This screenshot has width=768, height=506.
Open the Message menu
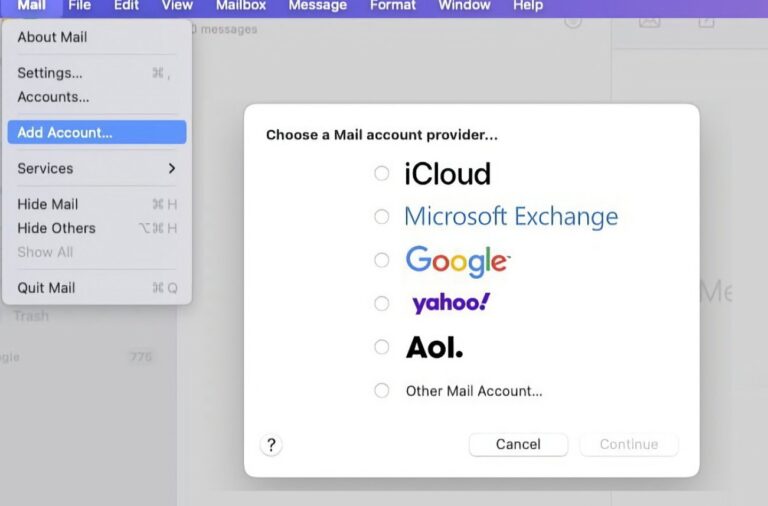318,6
